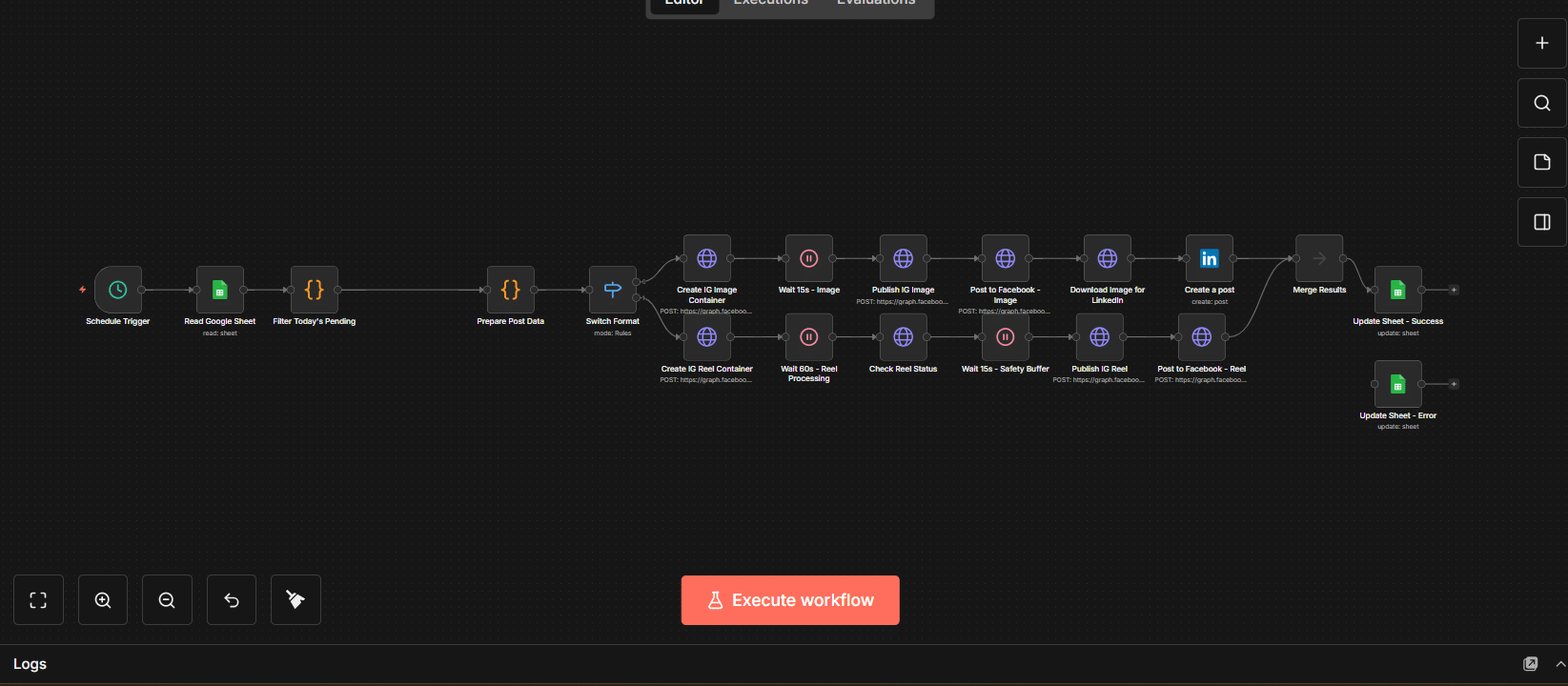Add node after Update Sheet - Success output
Screen dimensions: 1568x686
coord(1454,290)
